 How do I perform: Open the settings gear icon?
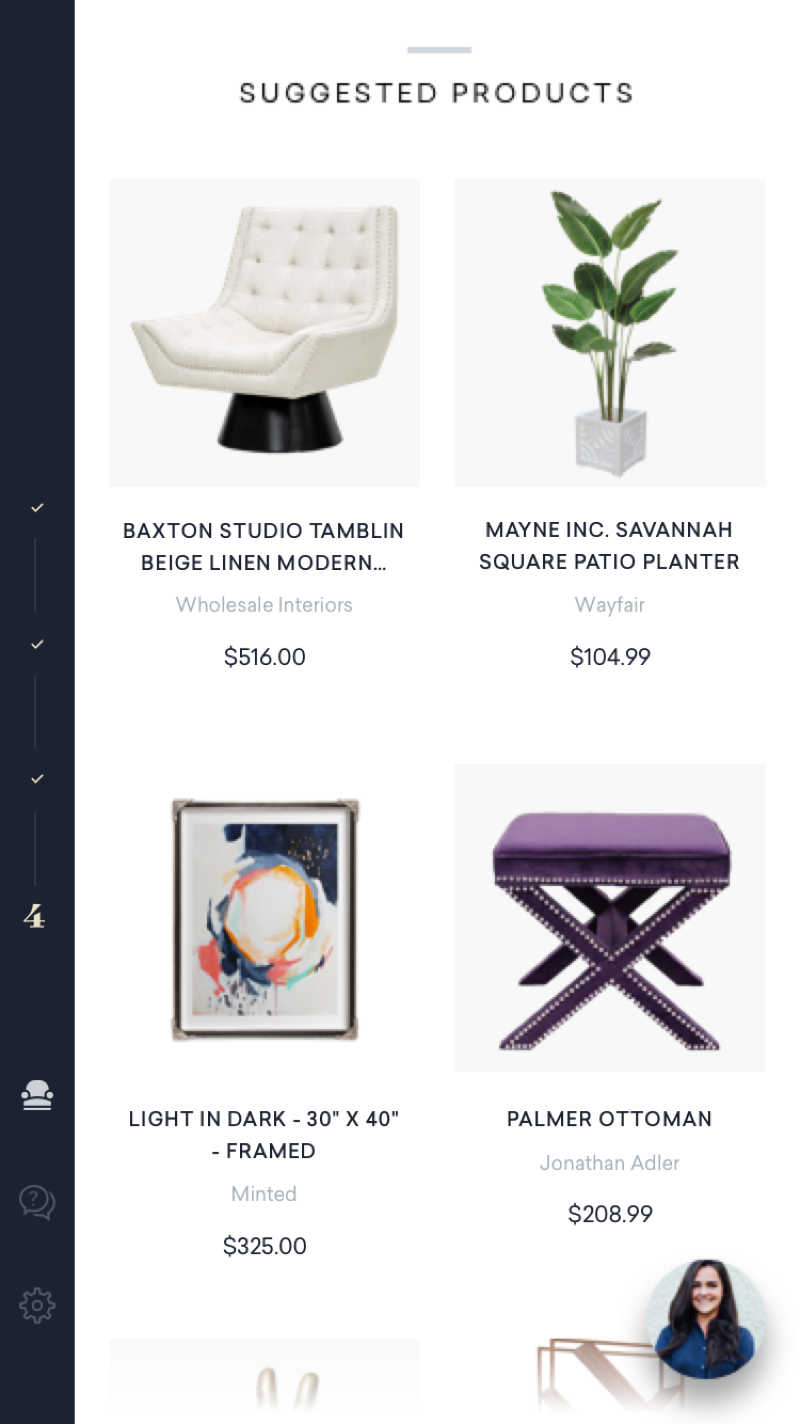pyautogui.click(x=37, y=1305)
